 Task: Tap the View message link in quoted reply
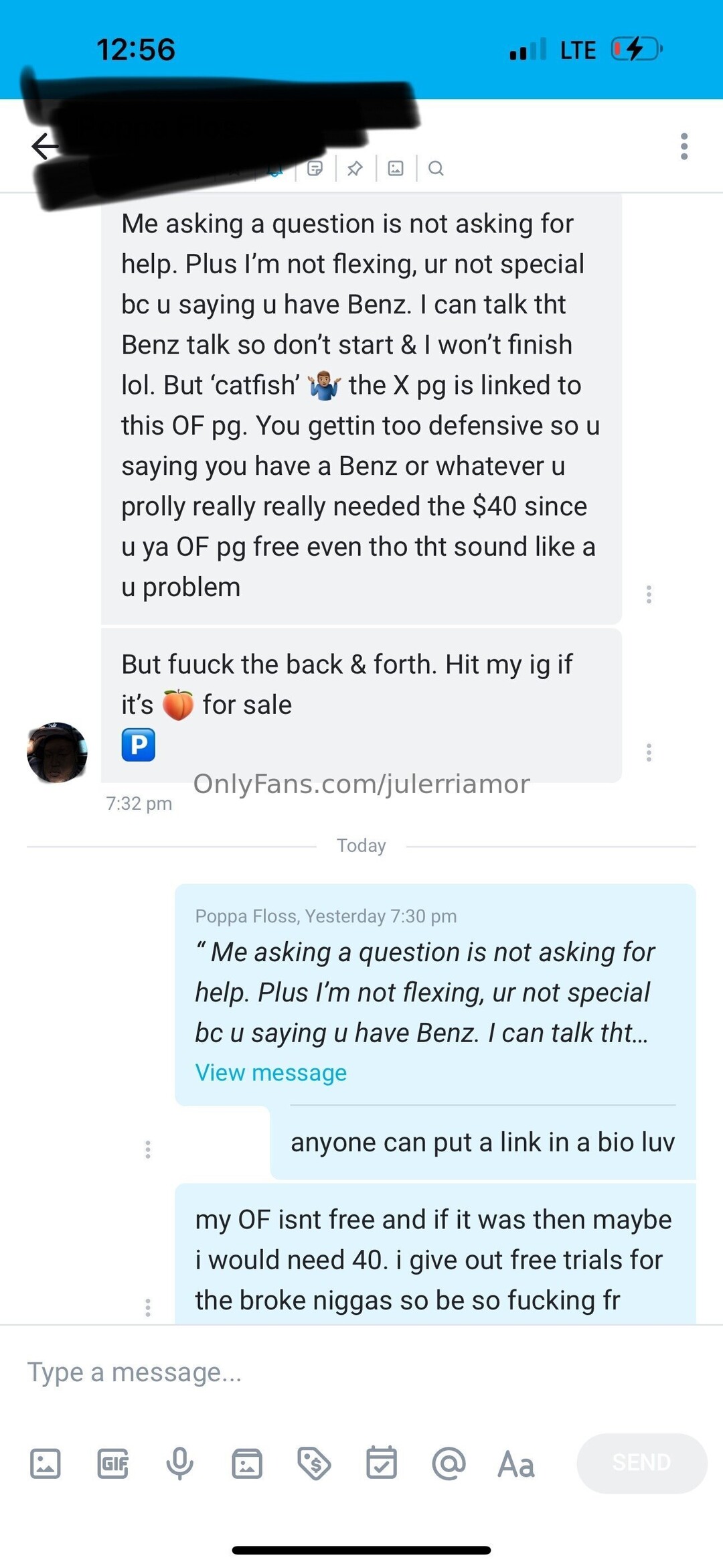pos(270,1073)
